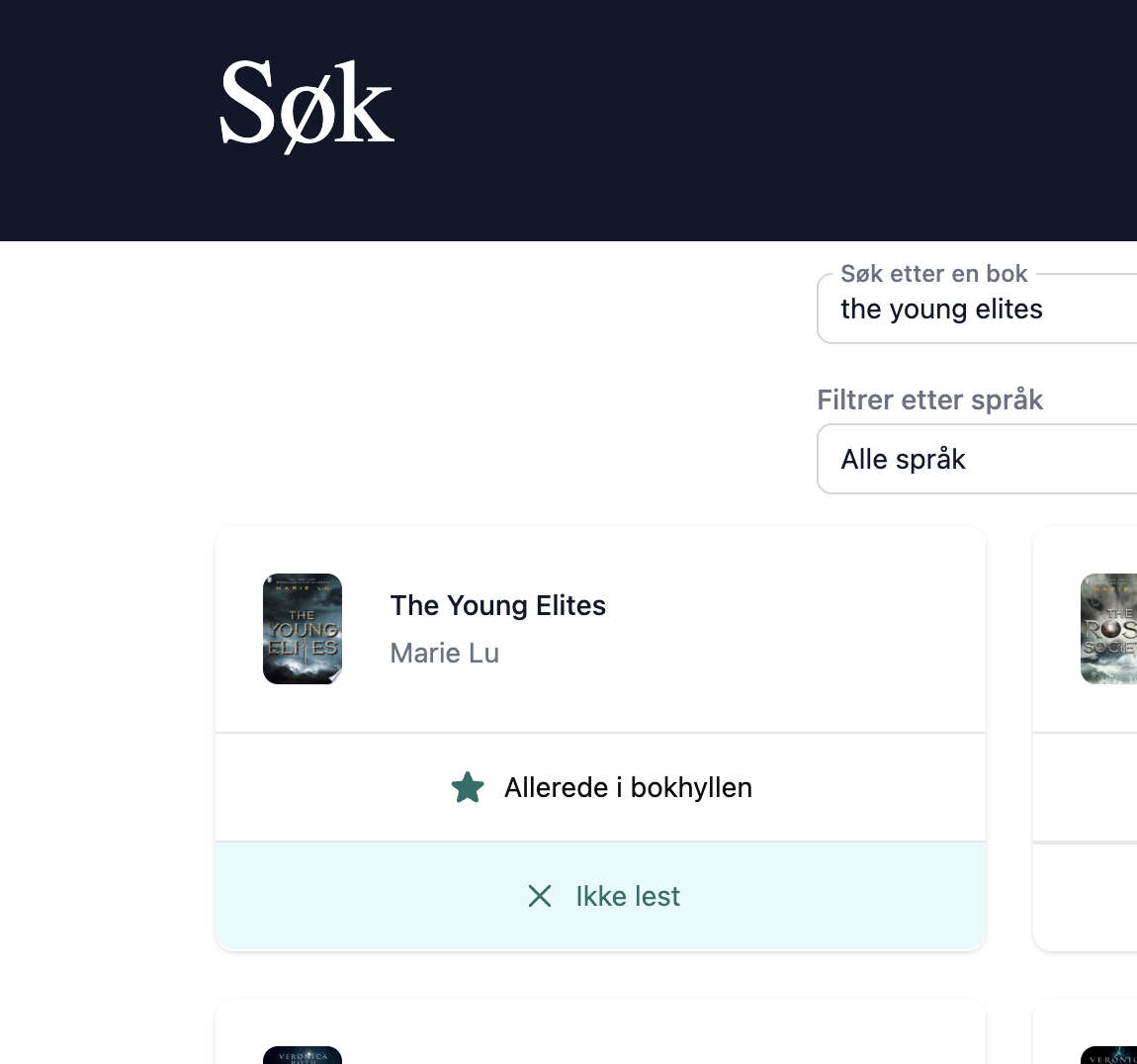Screen dimensions: 1137x1064
Task: Select The Young Elites cover thumbnail
Action: pyautogui.click(x=302, y=629)
